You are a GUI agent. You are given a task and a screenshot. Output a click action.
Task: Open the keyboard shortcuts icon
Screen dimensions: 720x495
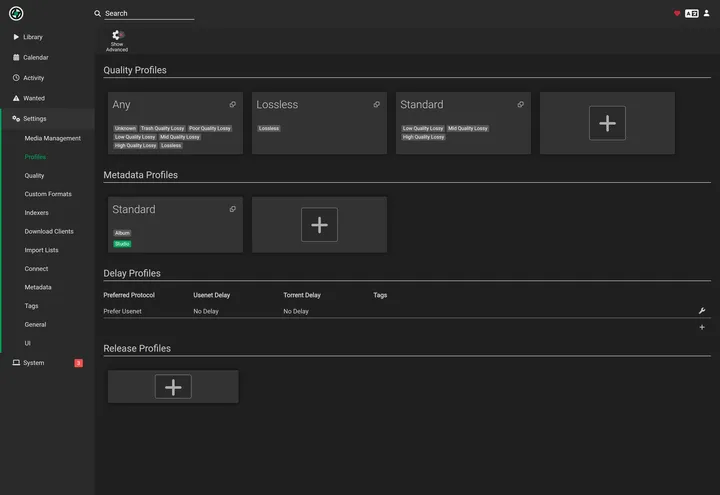(x=692, y=13)
